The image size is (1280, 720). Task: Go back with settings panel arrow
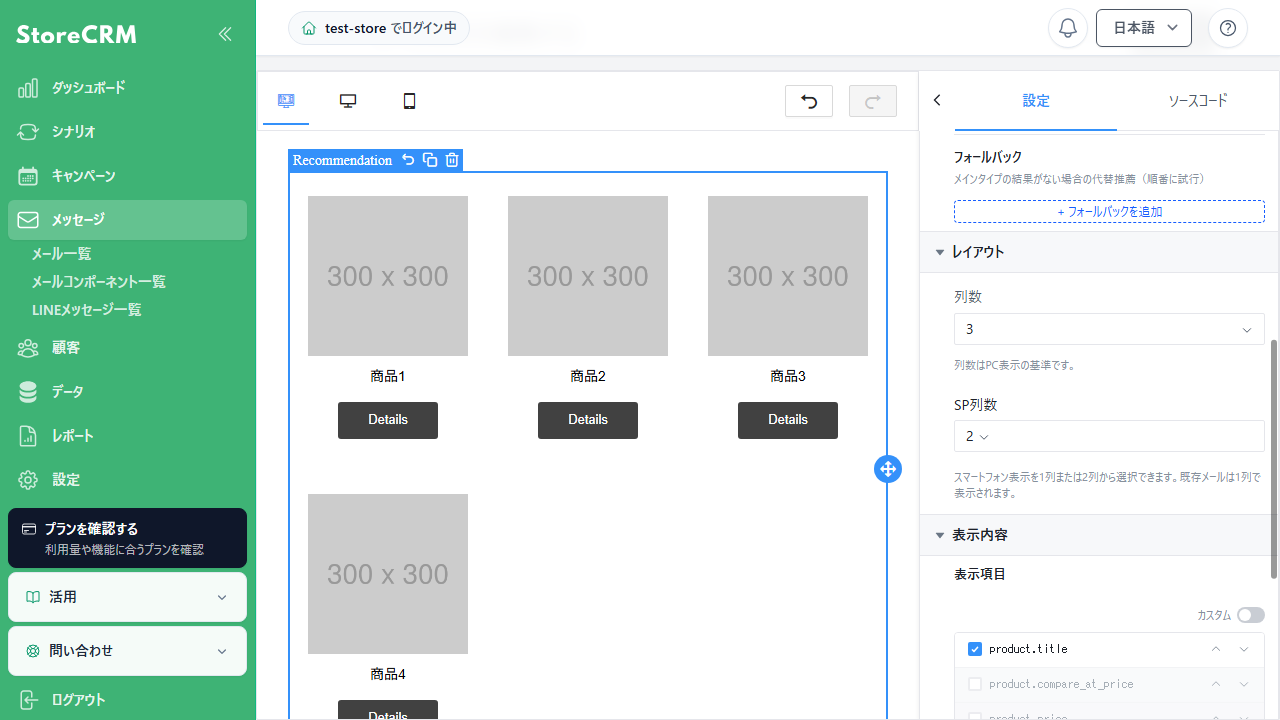pyautogui.click(x=937, y=100)
